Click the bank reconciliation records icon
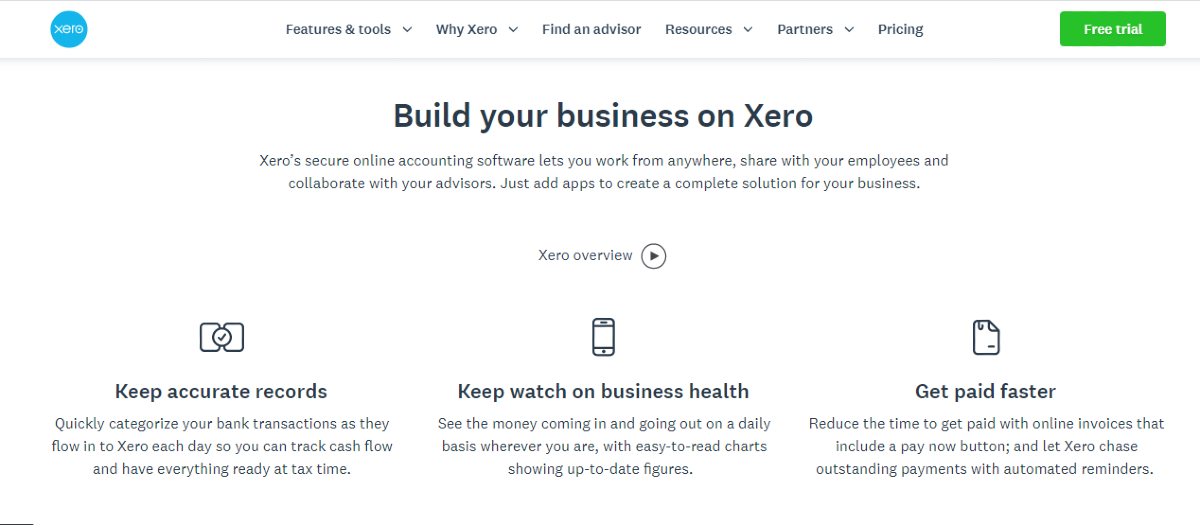 tap(221, 337)
